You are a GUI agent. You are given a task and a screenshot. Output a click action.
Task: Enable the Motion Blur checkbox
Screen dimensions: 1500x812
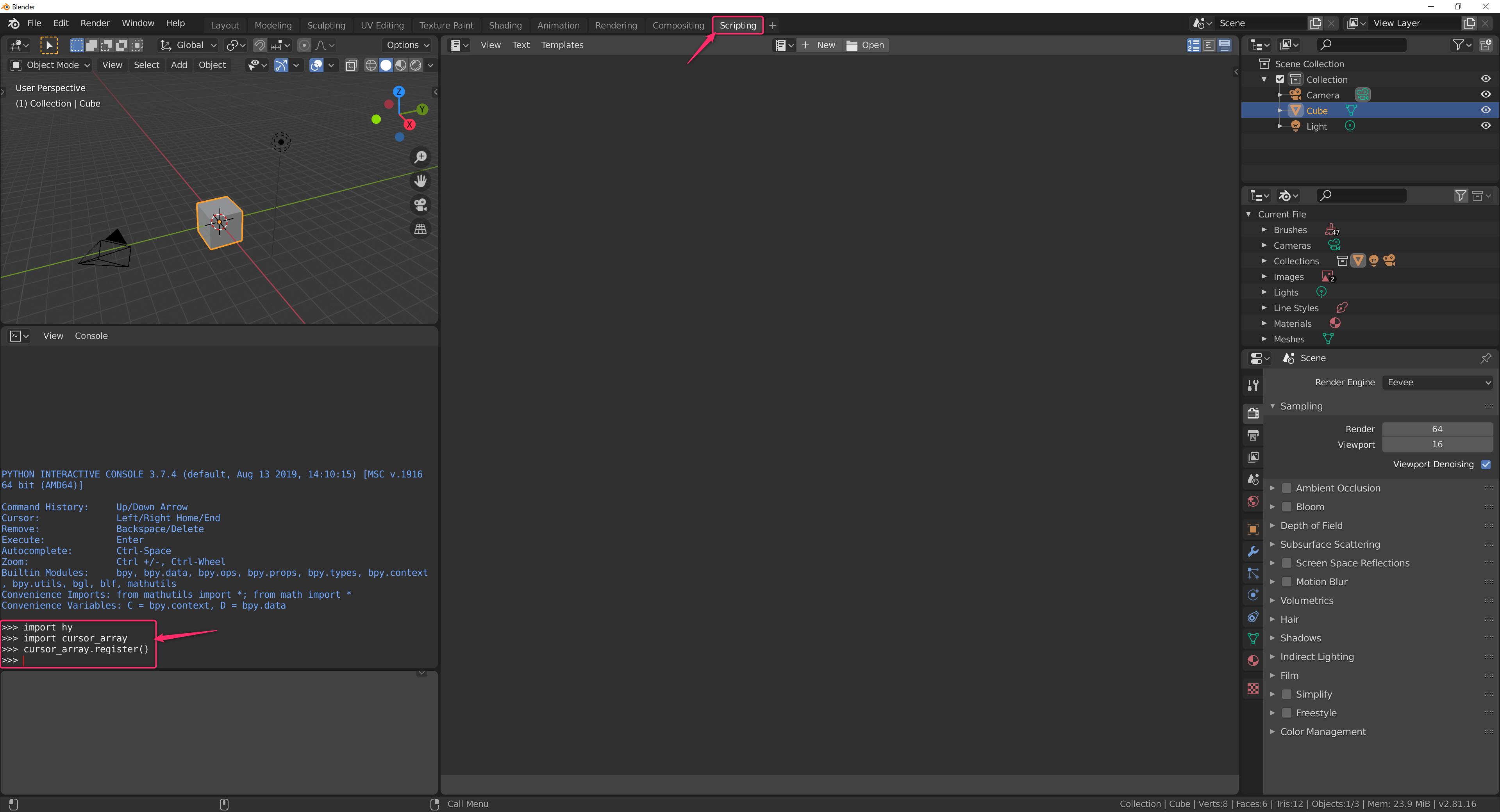tap(1287, 582)
